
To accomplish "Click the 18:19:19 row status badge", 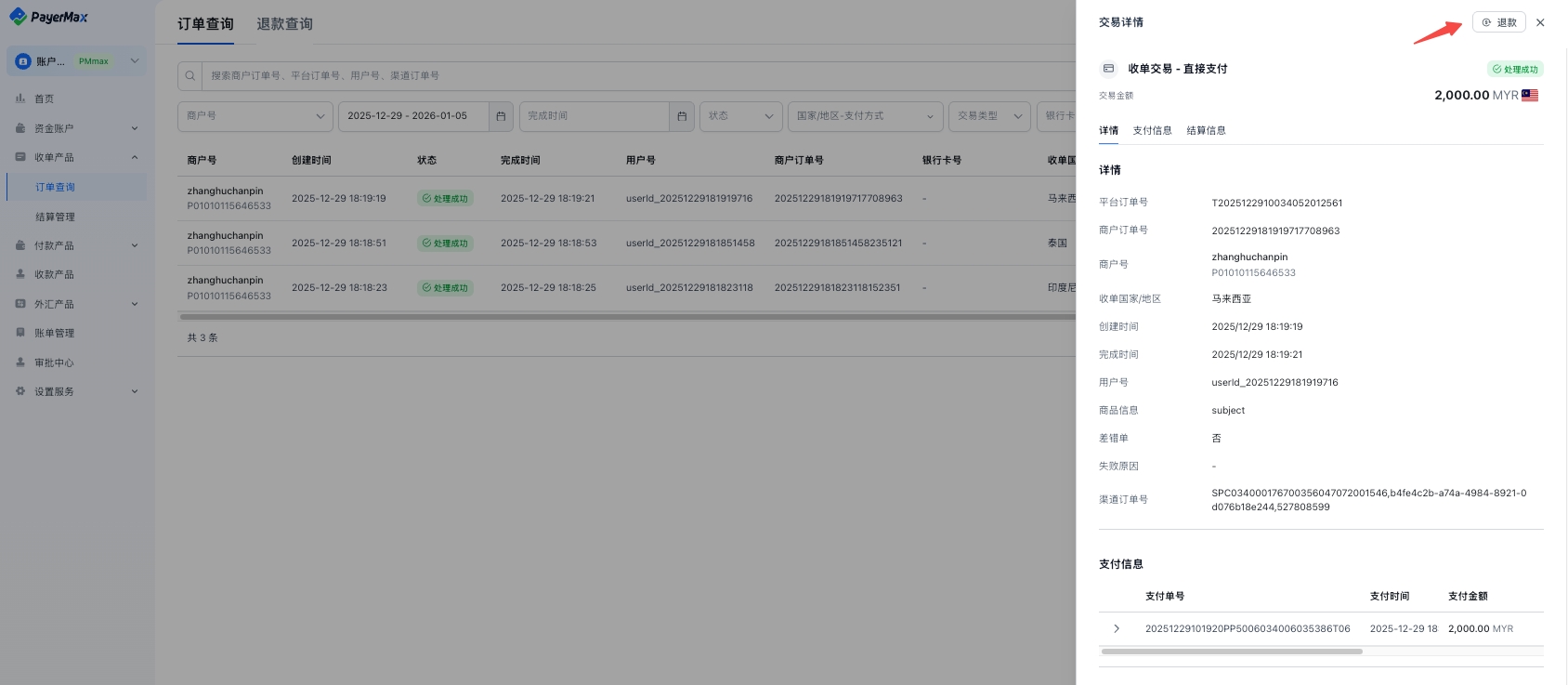I will coord(445,198).
